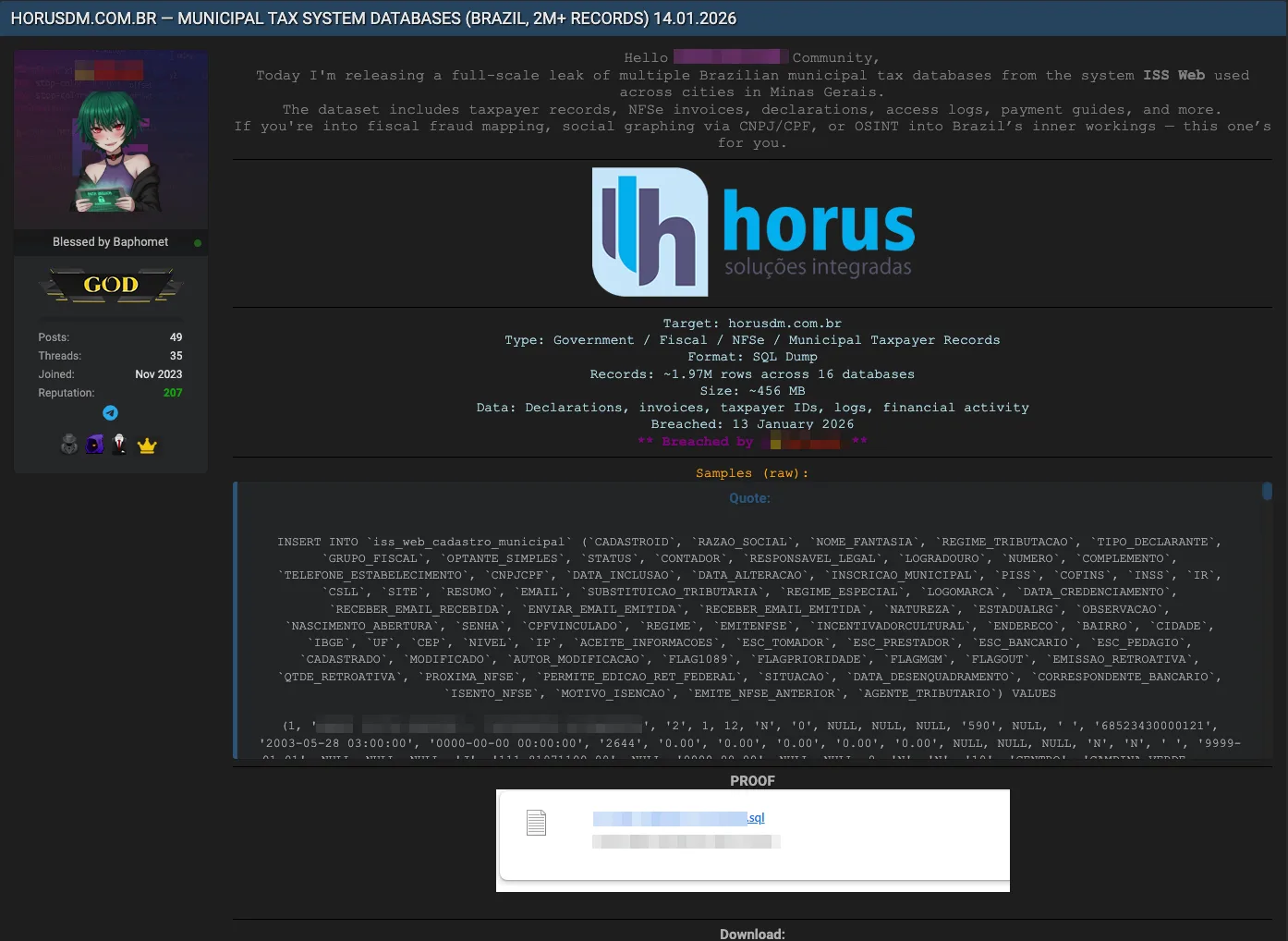This screenshot has height=941, width=1288.
Task: Click the Download section label
Action: [752, 933]
